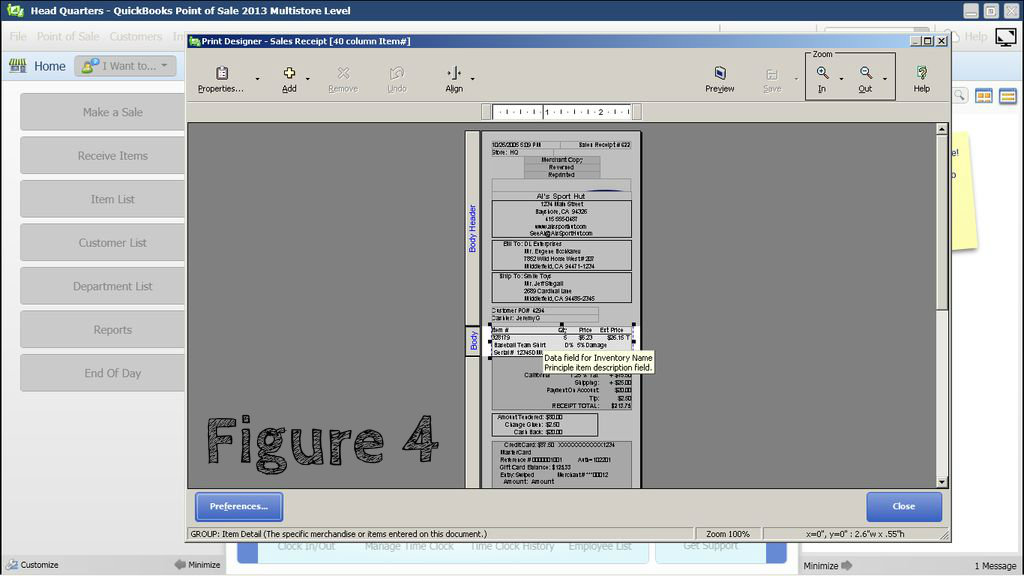Select the "Sales Receipt #622" field
Screen dimensions: 1024x576
pos(604,144)
